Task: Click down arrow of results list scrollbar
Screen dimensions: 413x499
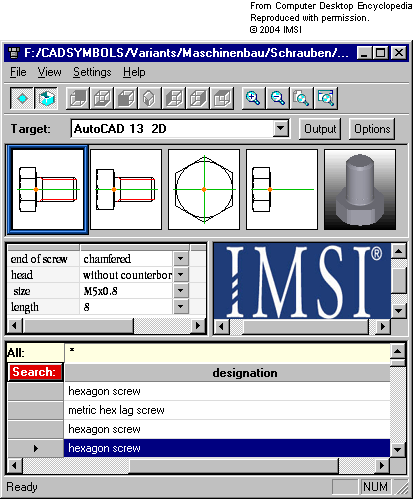Action: (398, 450)
